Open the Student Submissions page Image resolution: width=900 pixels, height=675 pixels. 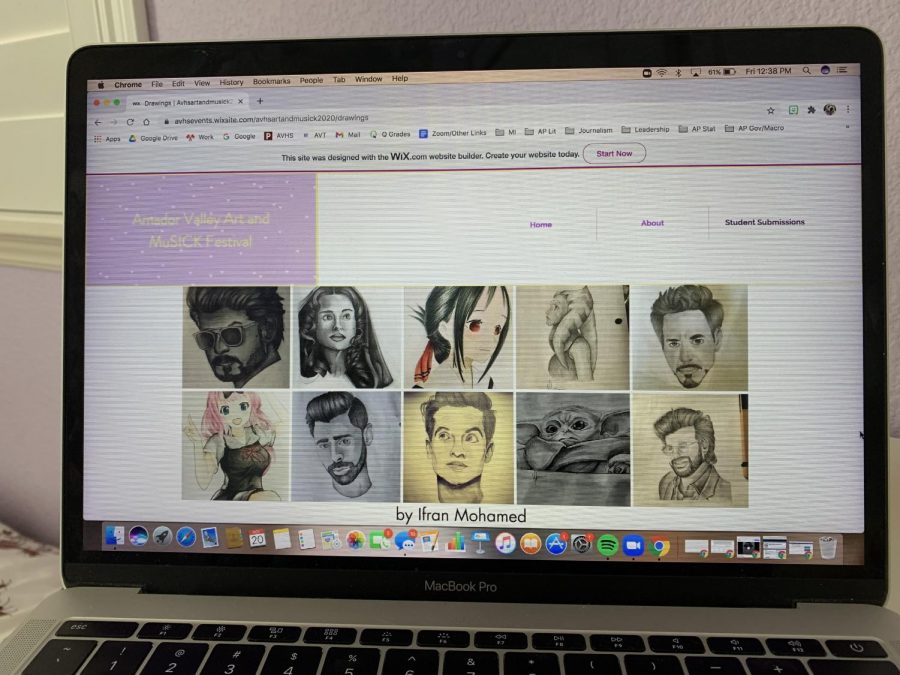click(x=765, y=222)
